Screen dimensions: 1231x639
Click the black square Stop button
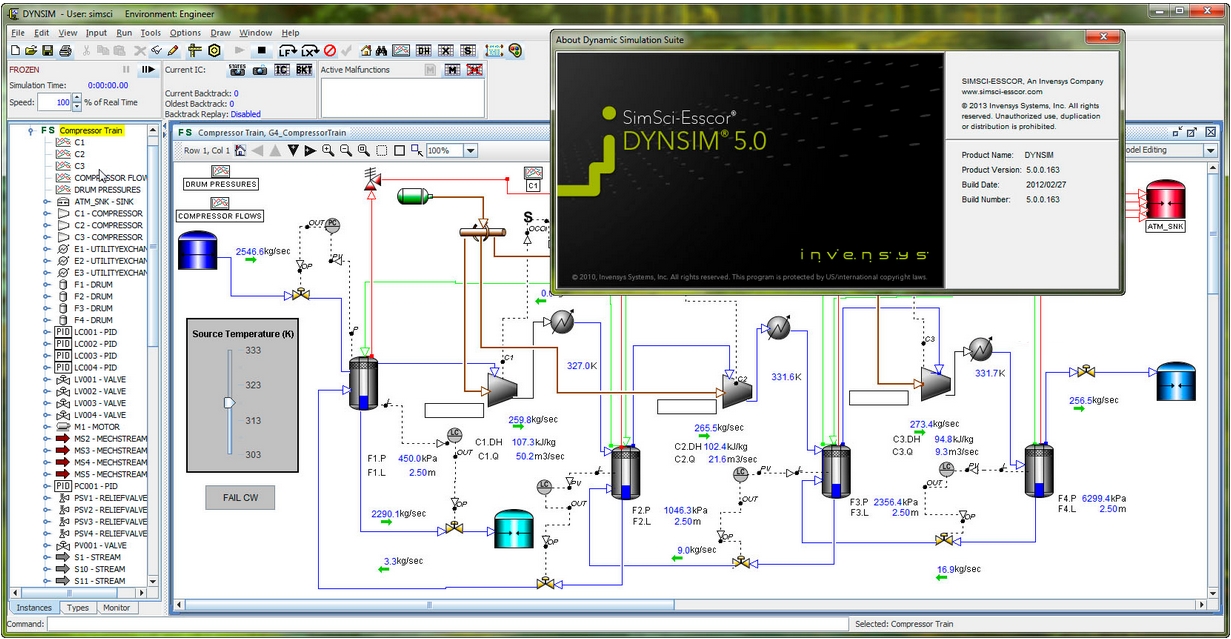point(262,50)
